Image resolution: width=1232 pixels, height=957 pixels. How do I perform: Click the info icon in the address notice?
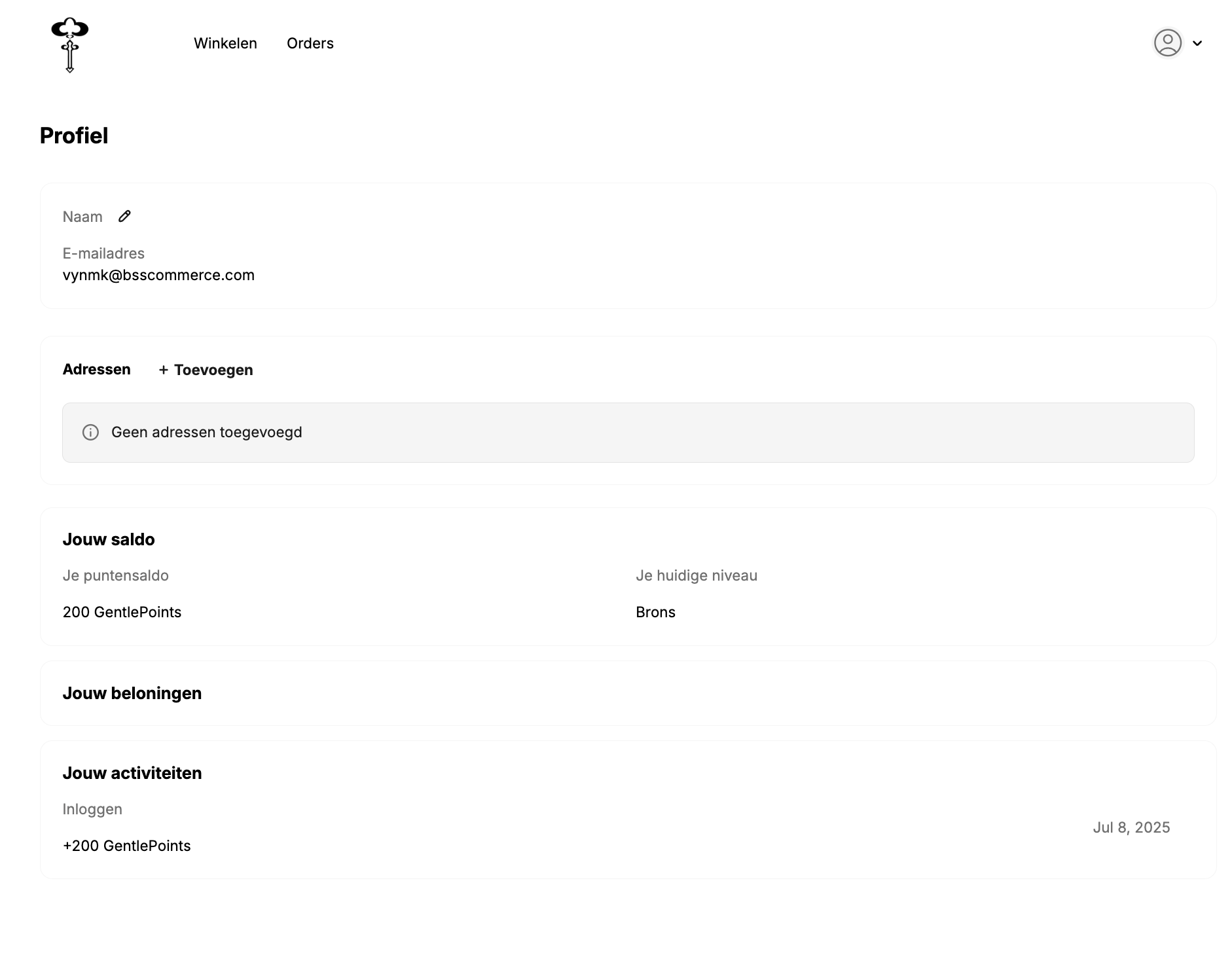point(90,433)
